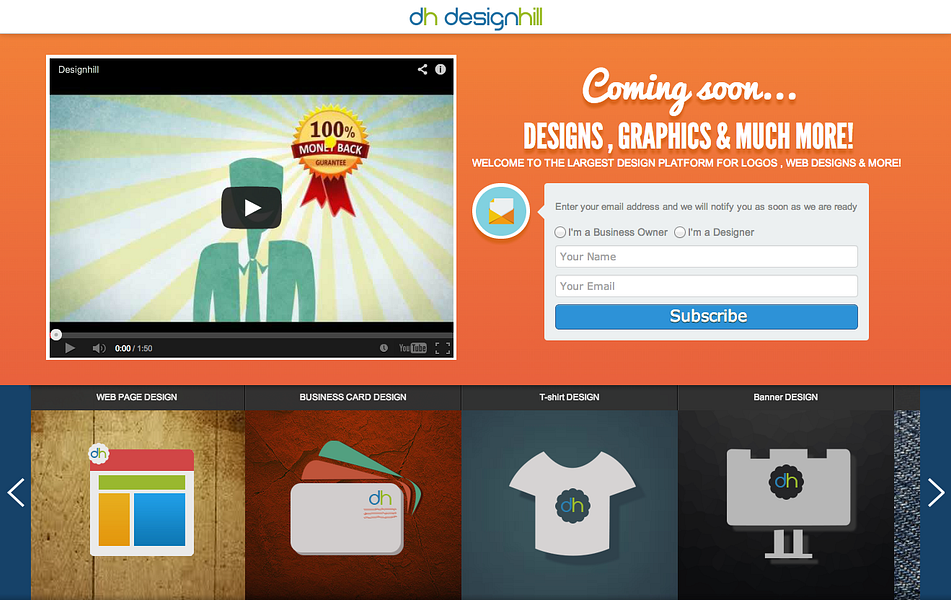The image size is (951, 600).
Task: Click the T-shirt illustration thumbnail
Action: (x=571, y=504)
